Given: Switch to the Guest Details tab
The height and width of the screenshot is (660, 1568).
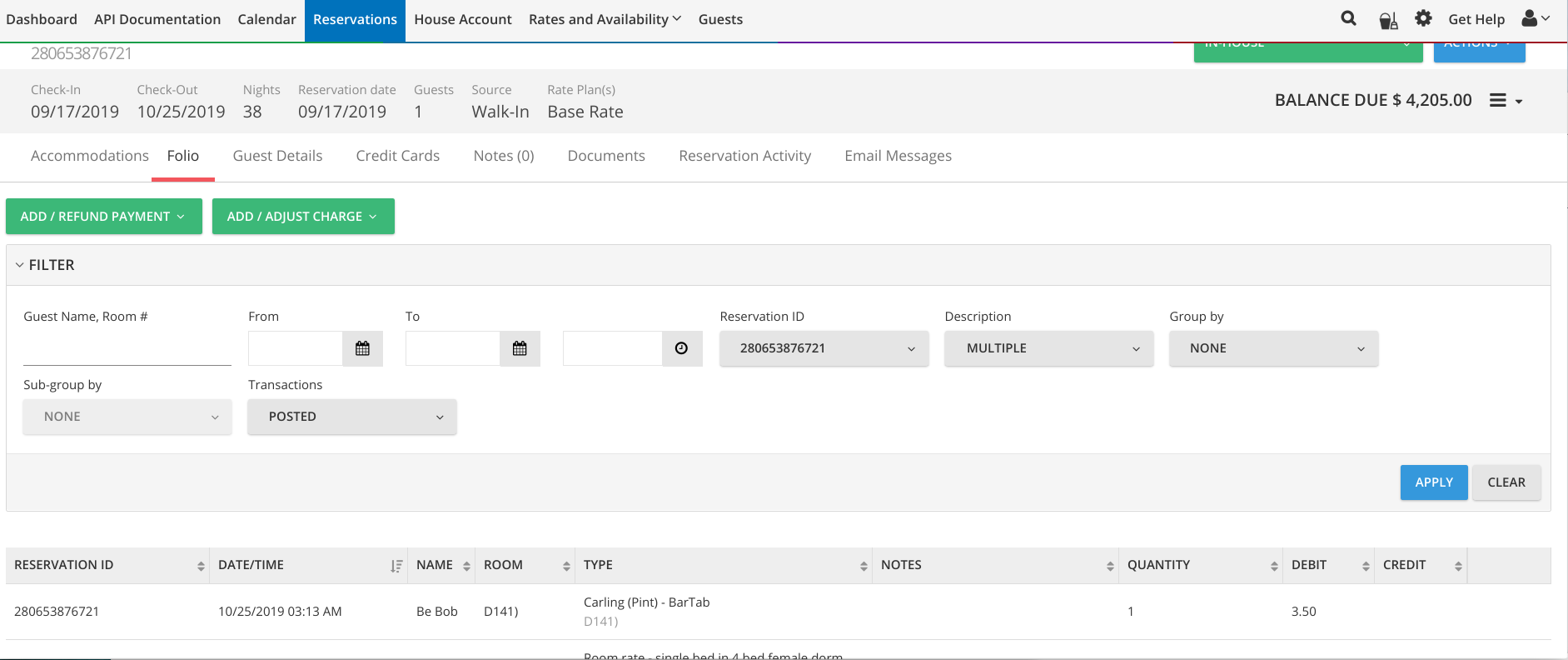Looking at the screenshot, I should point(277,156).
